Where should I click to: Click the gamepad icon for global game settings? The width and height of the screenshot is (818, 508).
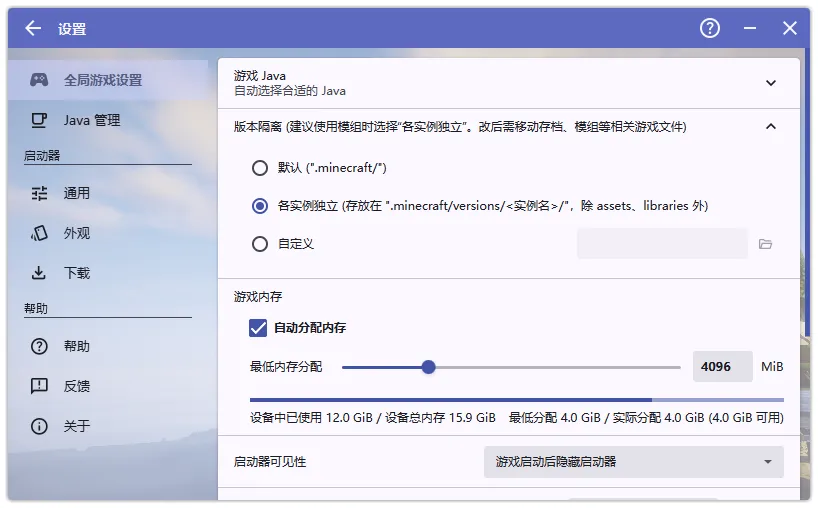click(x=39, y=80)
